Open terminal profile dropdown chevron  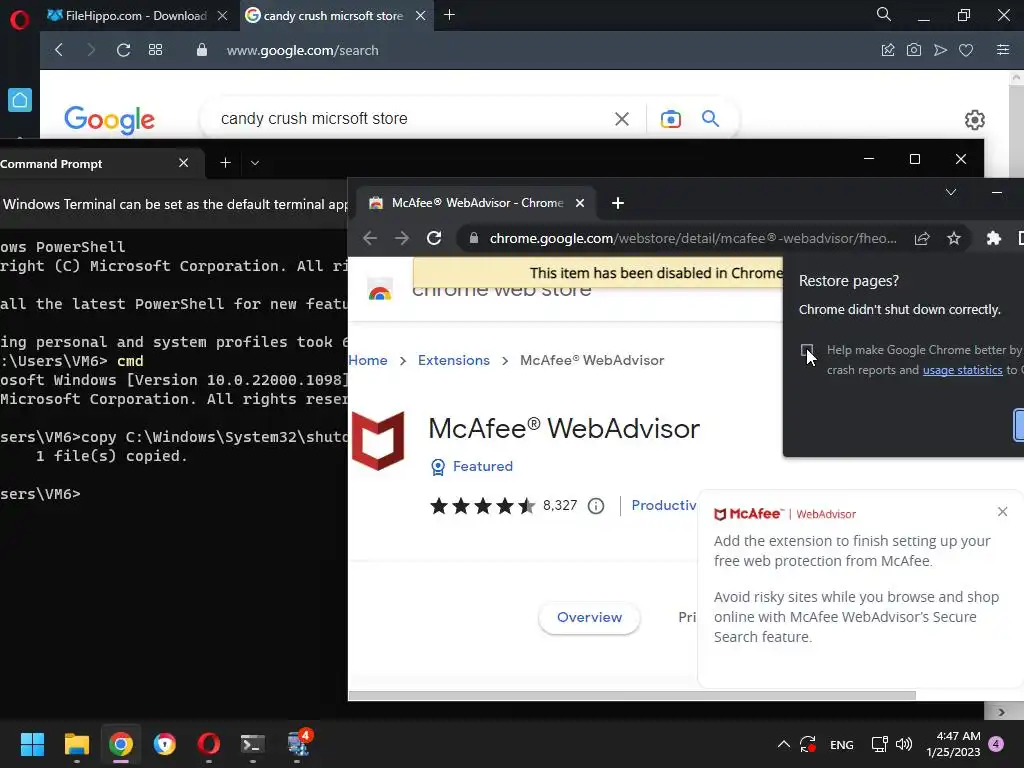(255, 163)
